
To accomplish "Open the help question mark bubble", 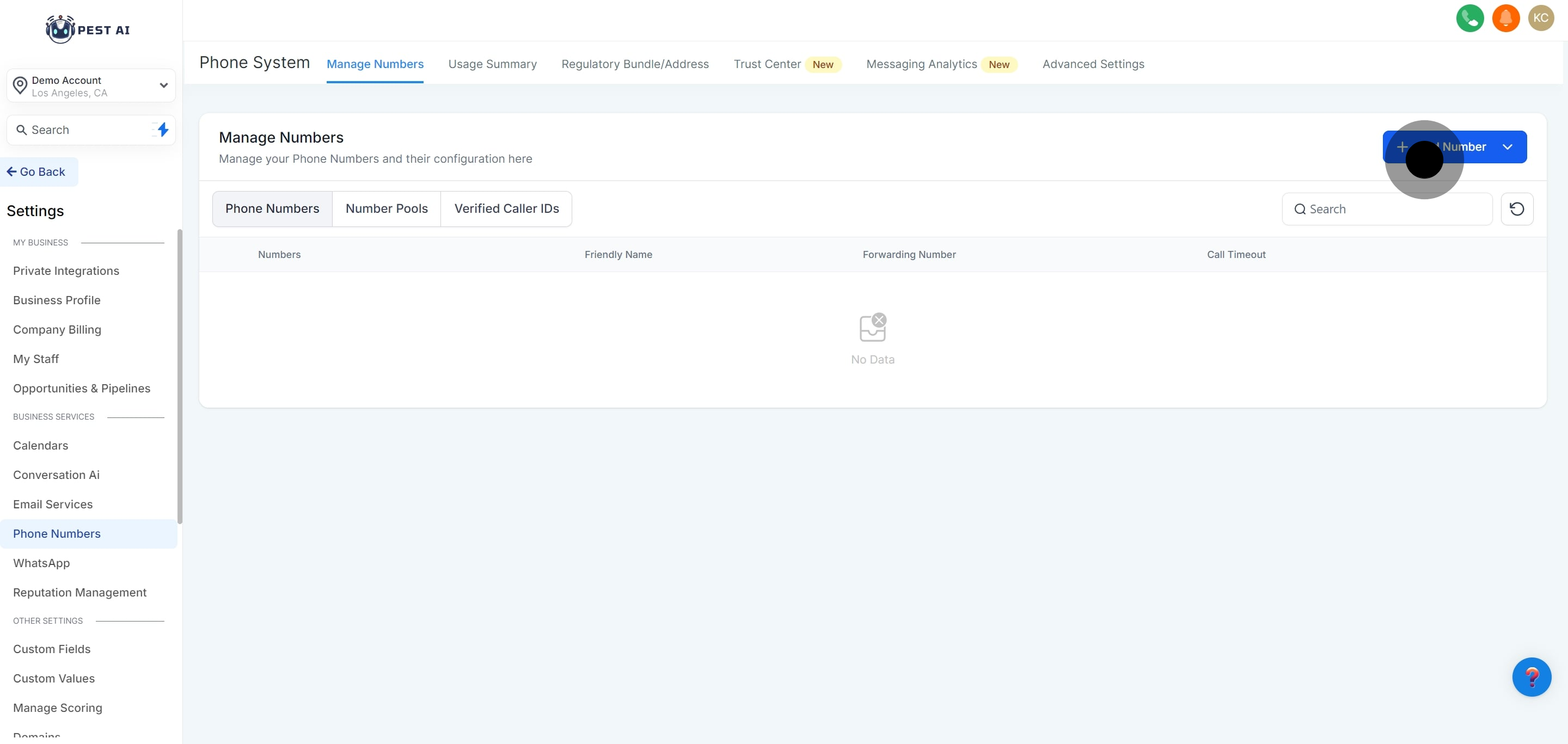I will (1531, 677).
